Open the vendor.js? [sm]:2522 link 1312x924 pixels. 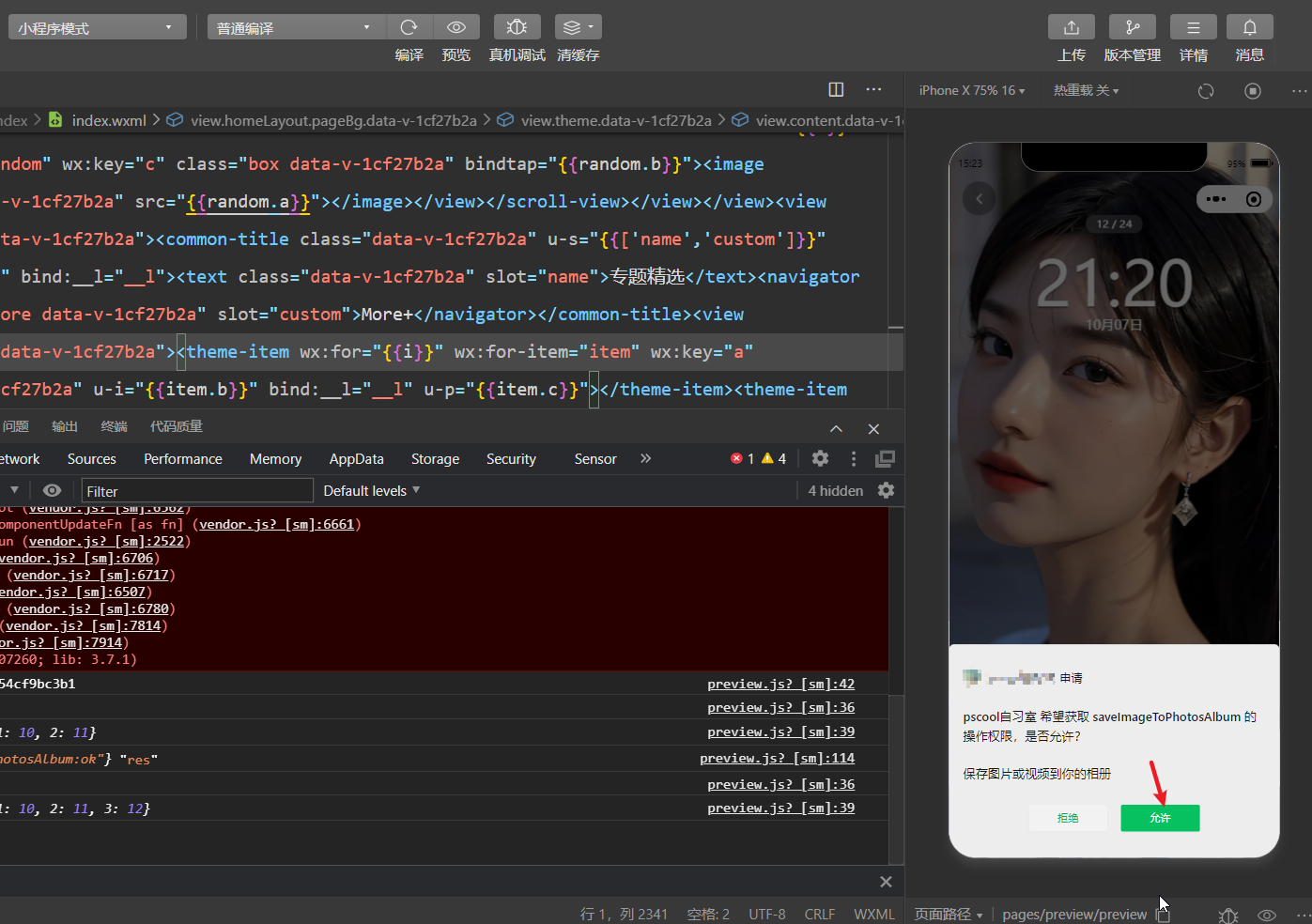[106, 541]
